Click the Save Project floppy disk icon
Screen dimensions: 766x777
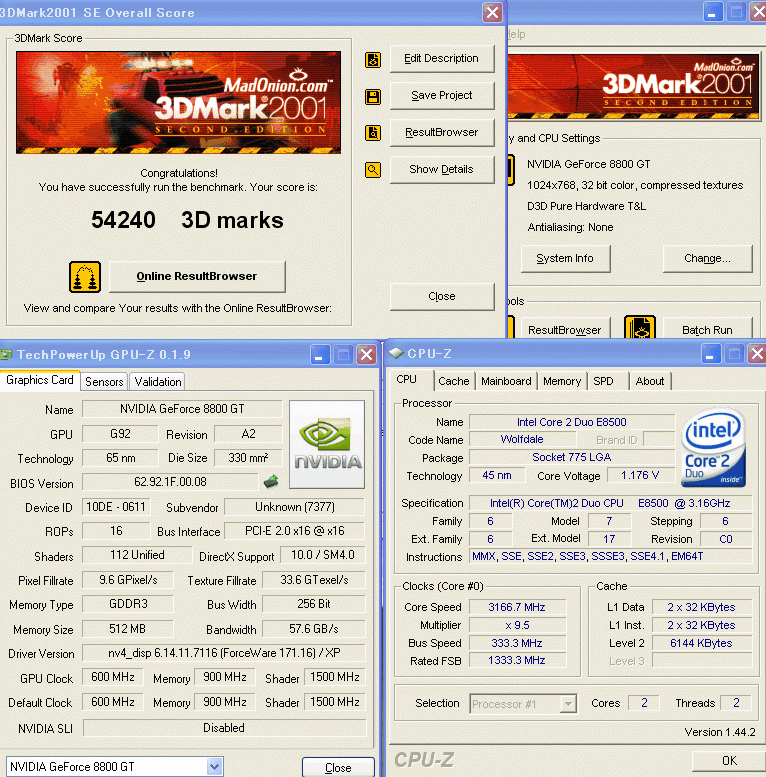373,97
